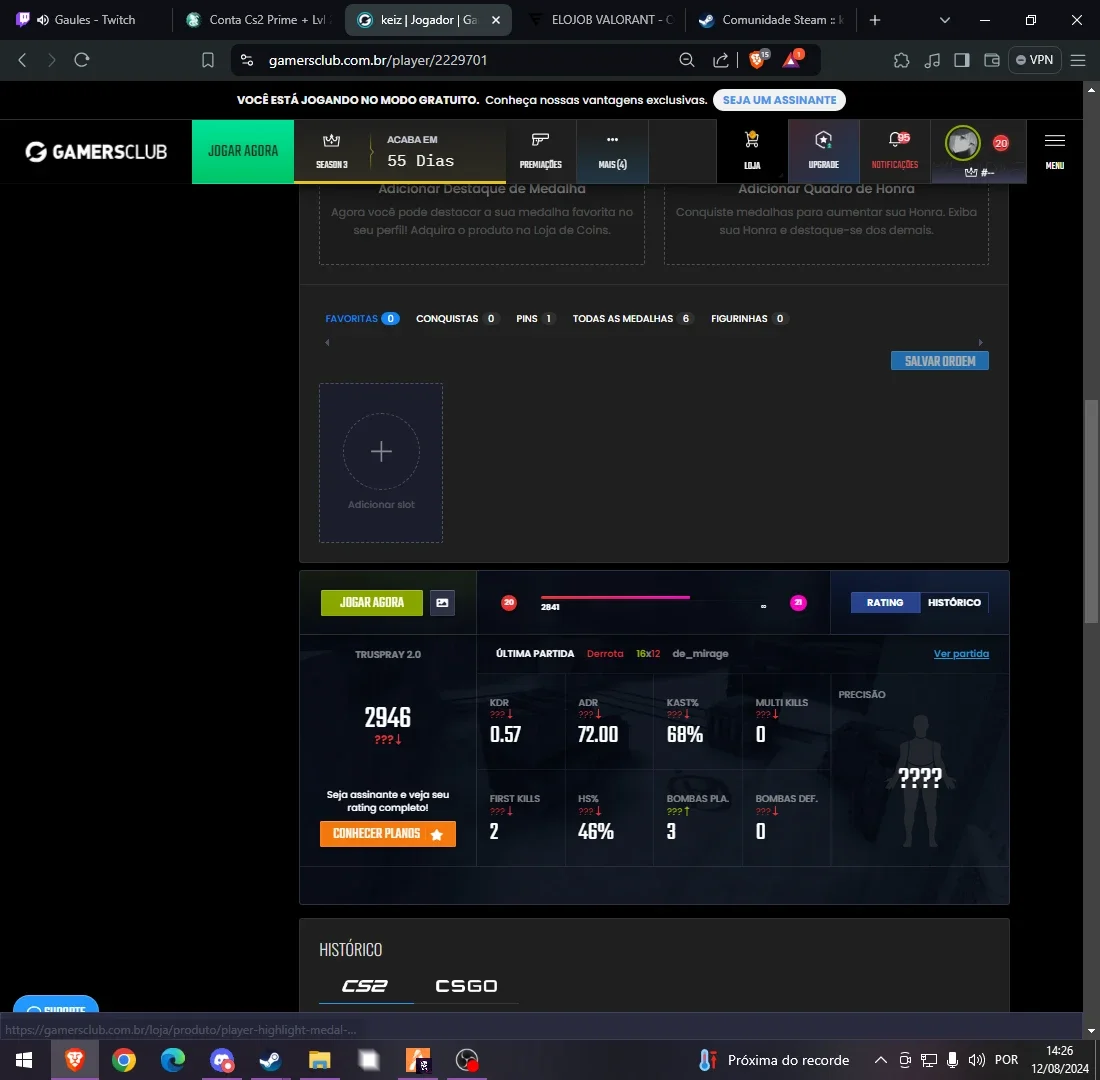Screen dimensions: 1100x1080
Task: Click the level progress bar
Action: (x=652, y=598)
